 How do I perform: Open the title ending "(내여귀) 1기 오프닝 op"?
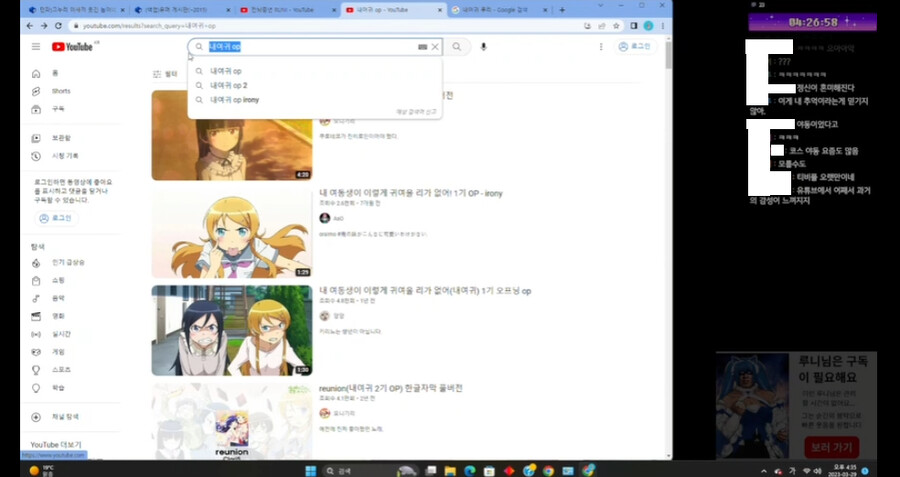point(425,291)
